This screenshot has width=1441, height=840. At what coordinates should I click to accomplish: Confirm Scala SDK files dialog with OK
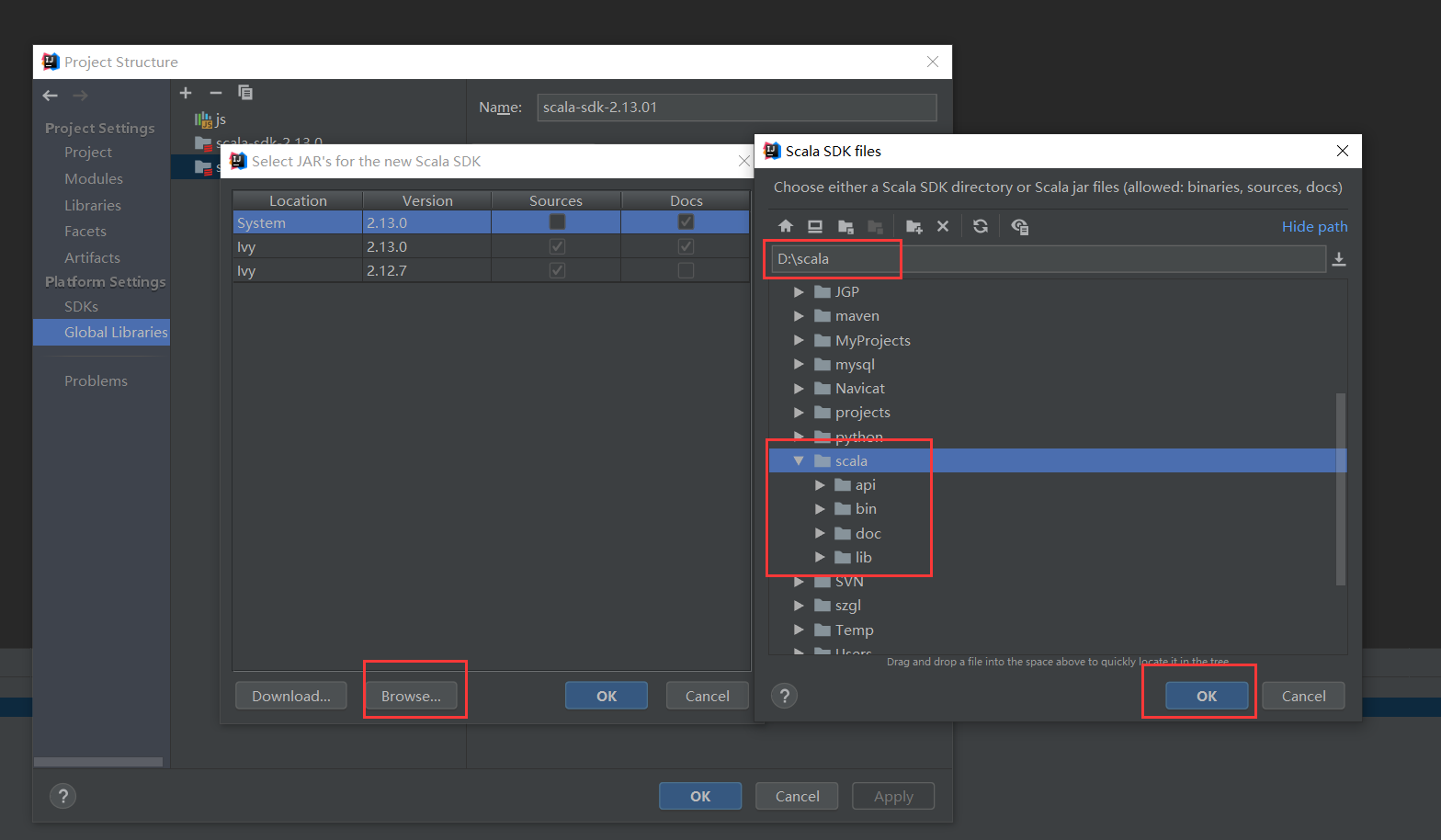1207,696
